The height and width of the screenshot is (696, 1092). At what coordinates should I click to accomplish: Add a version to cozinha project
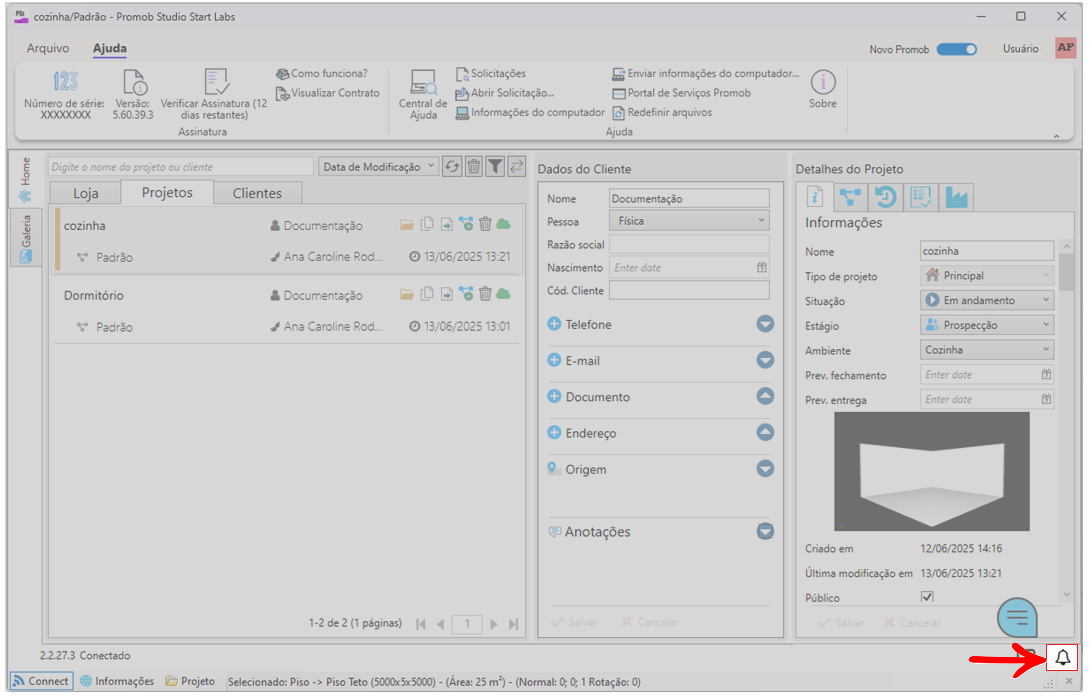coord(466,224)
